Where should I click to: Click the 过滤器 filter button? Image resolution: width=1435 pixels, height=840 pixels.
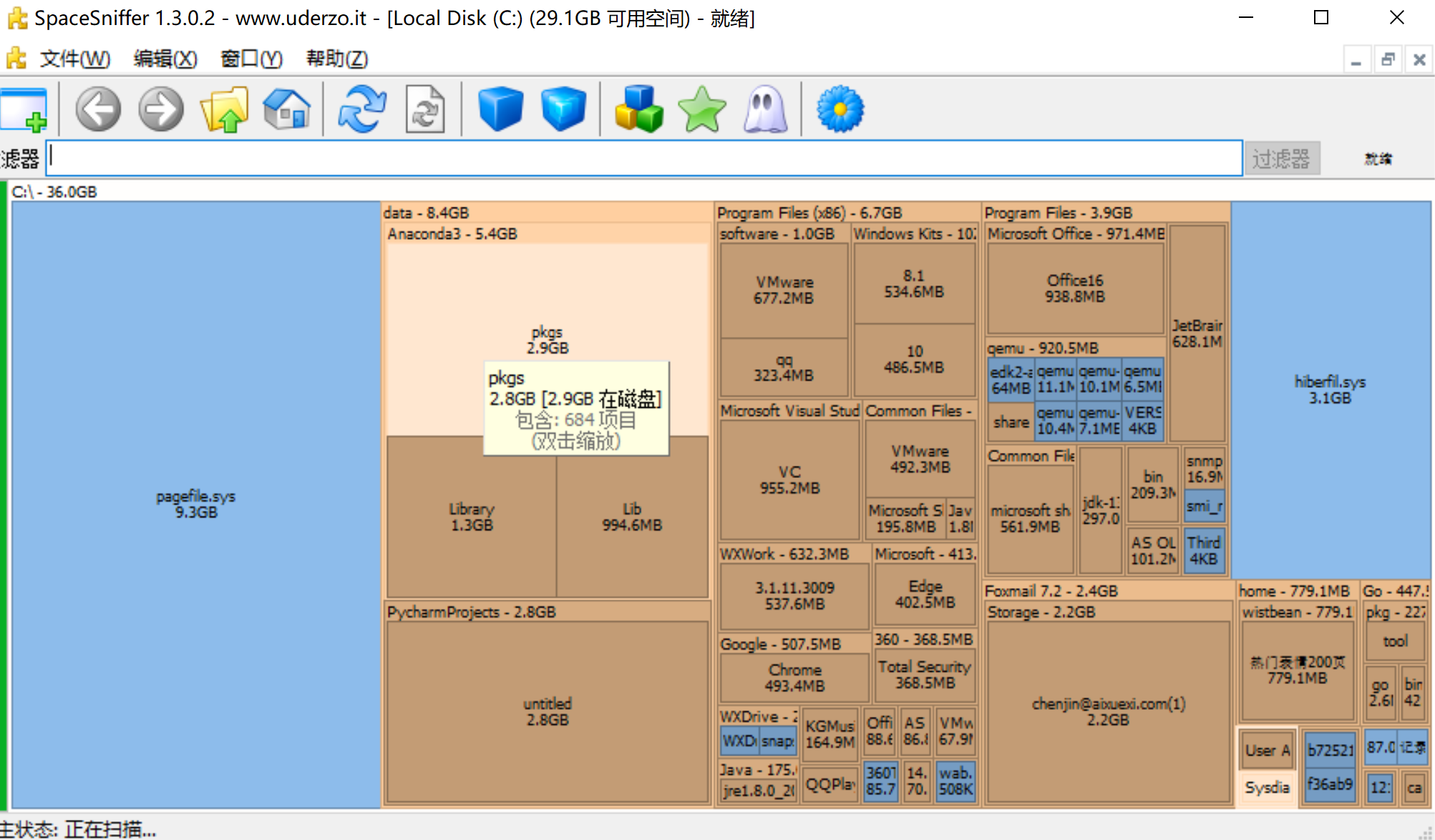coord(1281,159)
